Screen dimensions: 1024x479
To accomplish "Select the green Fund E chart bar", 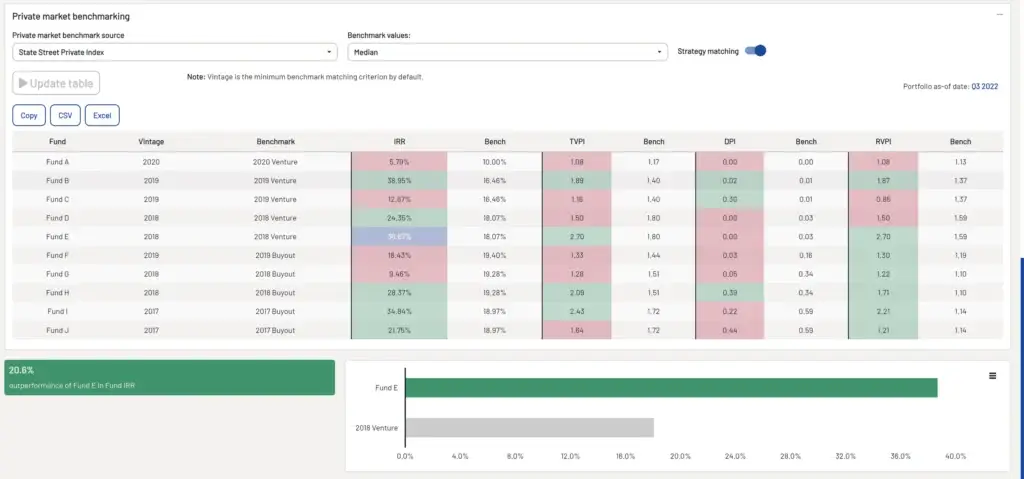I will 671,388.
